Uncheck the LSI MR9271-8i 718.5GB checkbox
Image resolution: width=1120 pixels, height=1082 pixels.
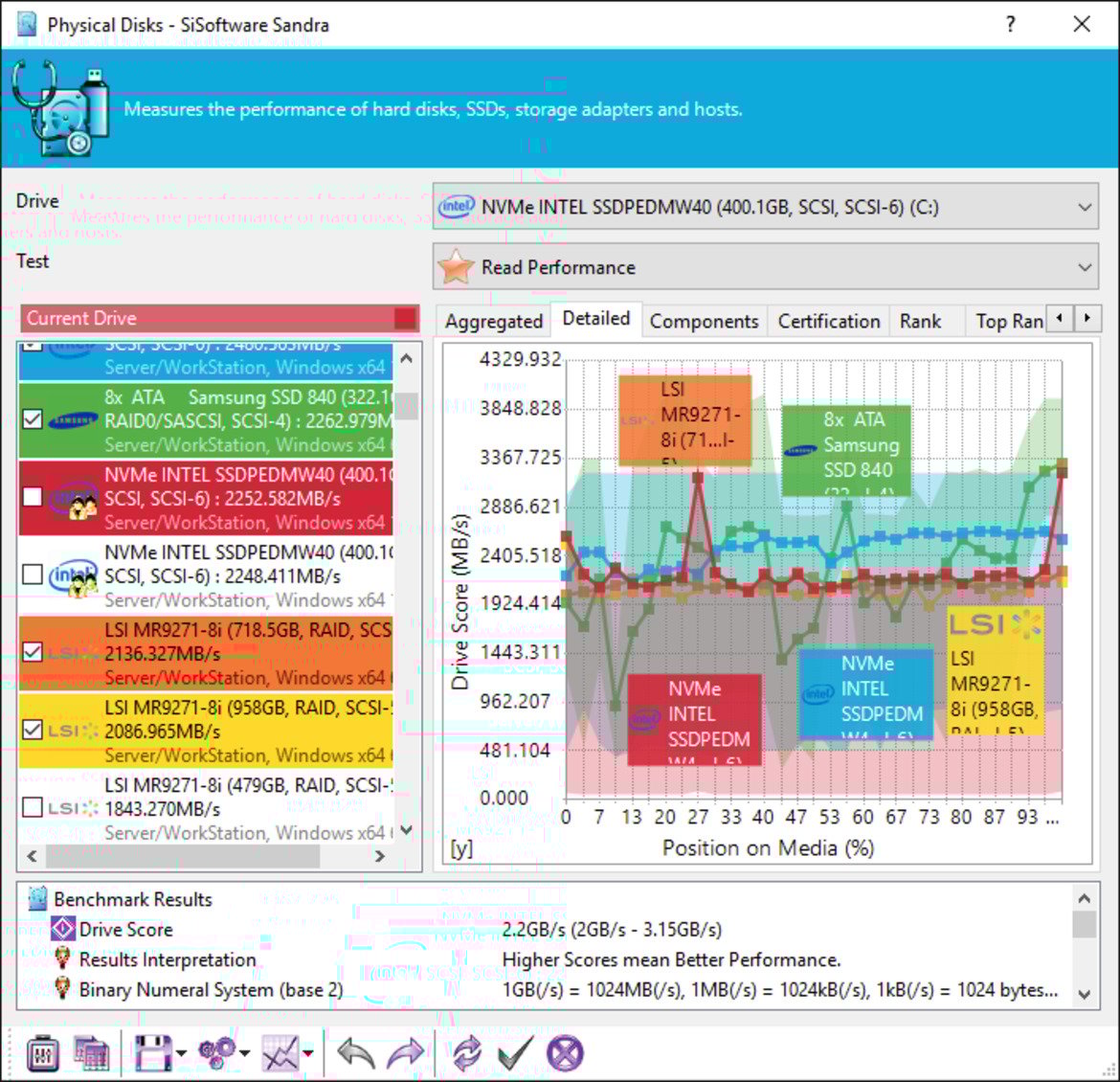[33, 652]
